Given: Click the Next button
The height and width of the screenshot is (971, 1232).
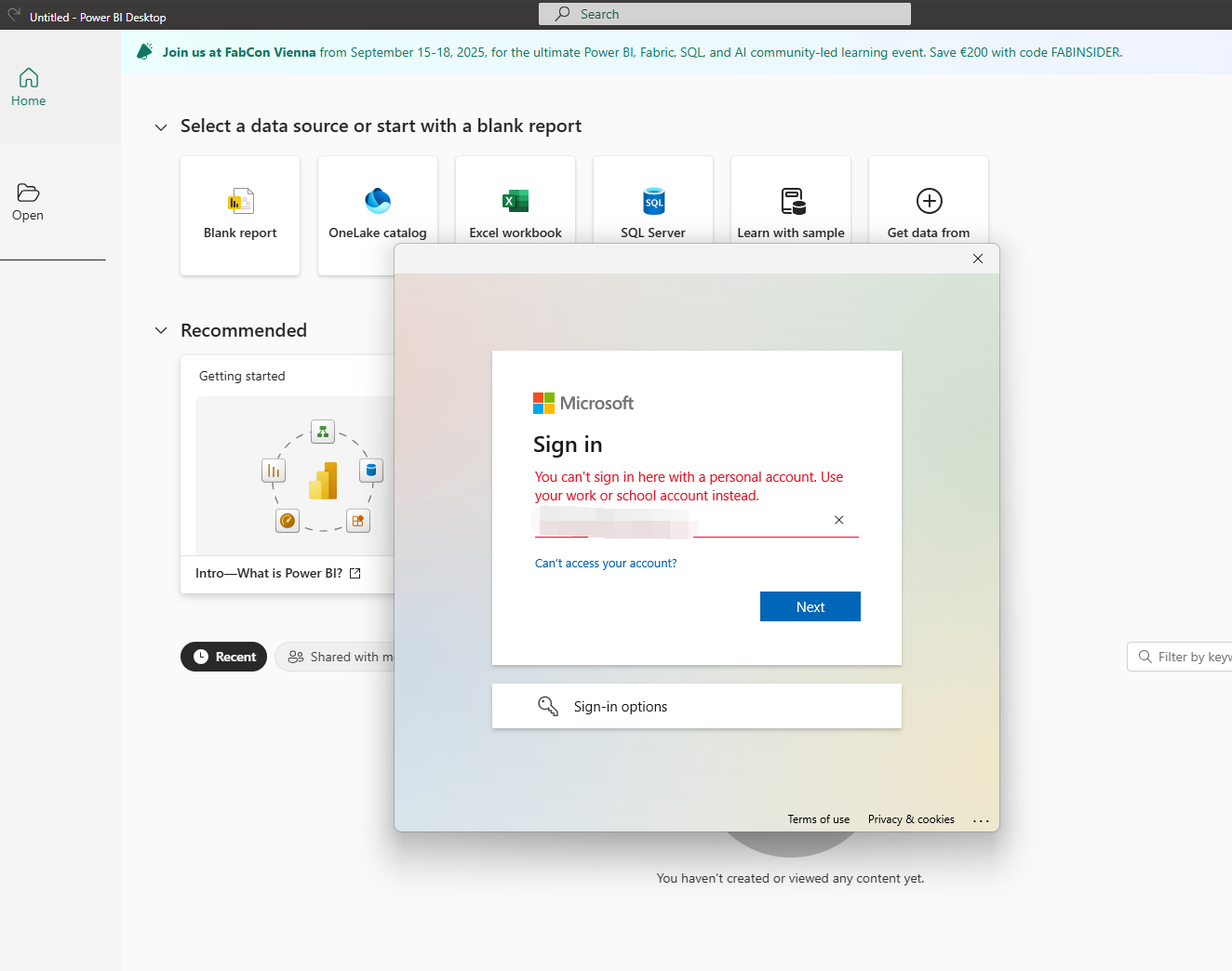Looking at the screenshot, I should 810,606.
